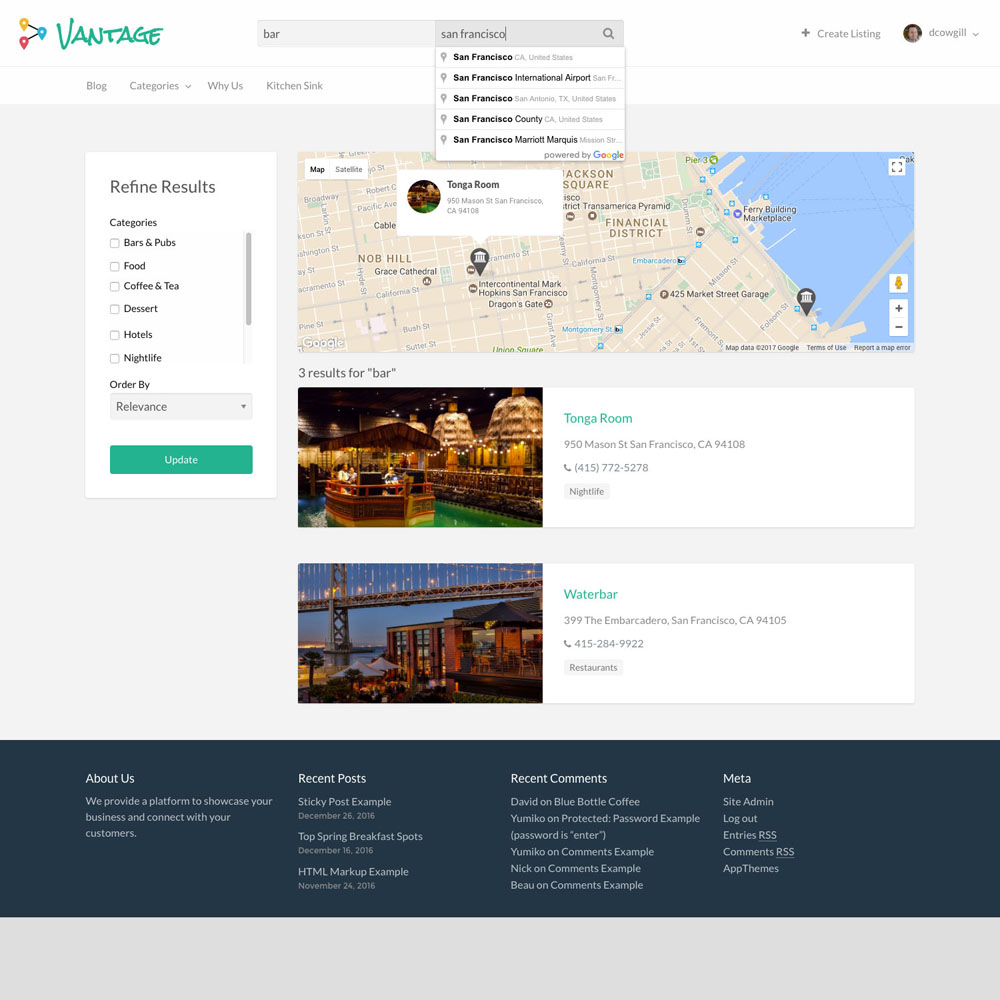Go to Kitchen Sink menu item
This screenshot has width=1000, height=1000.
pos(294,85)
